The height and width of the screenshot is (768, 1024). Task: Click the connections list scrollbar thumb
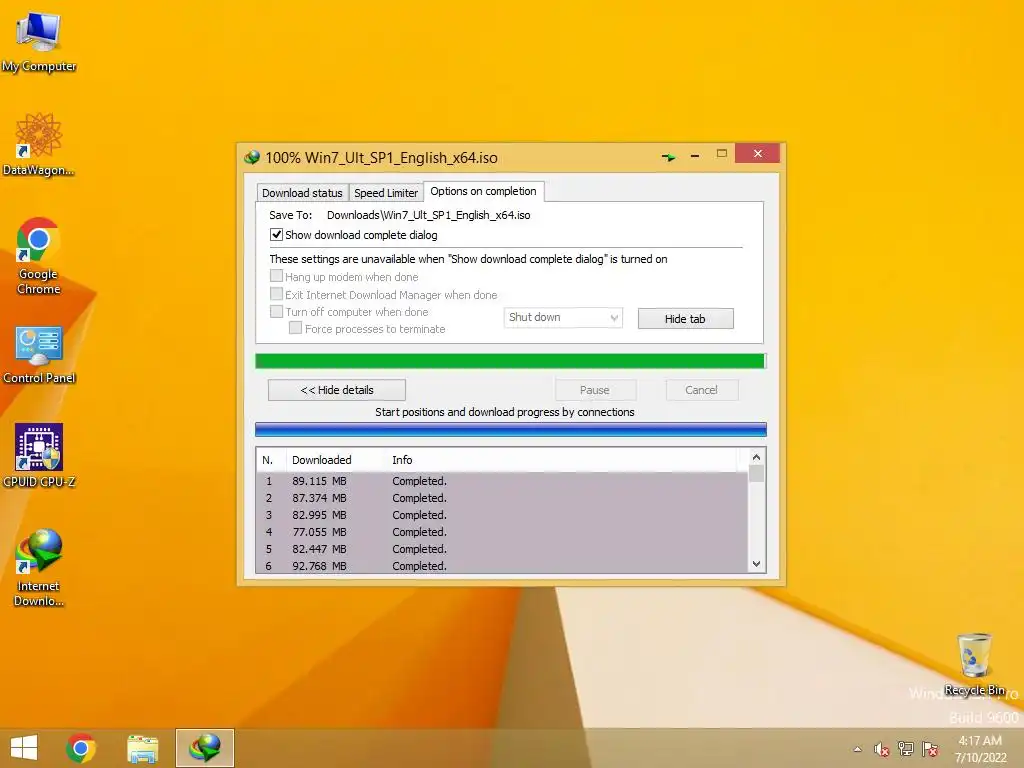(x=756, y=473)
